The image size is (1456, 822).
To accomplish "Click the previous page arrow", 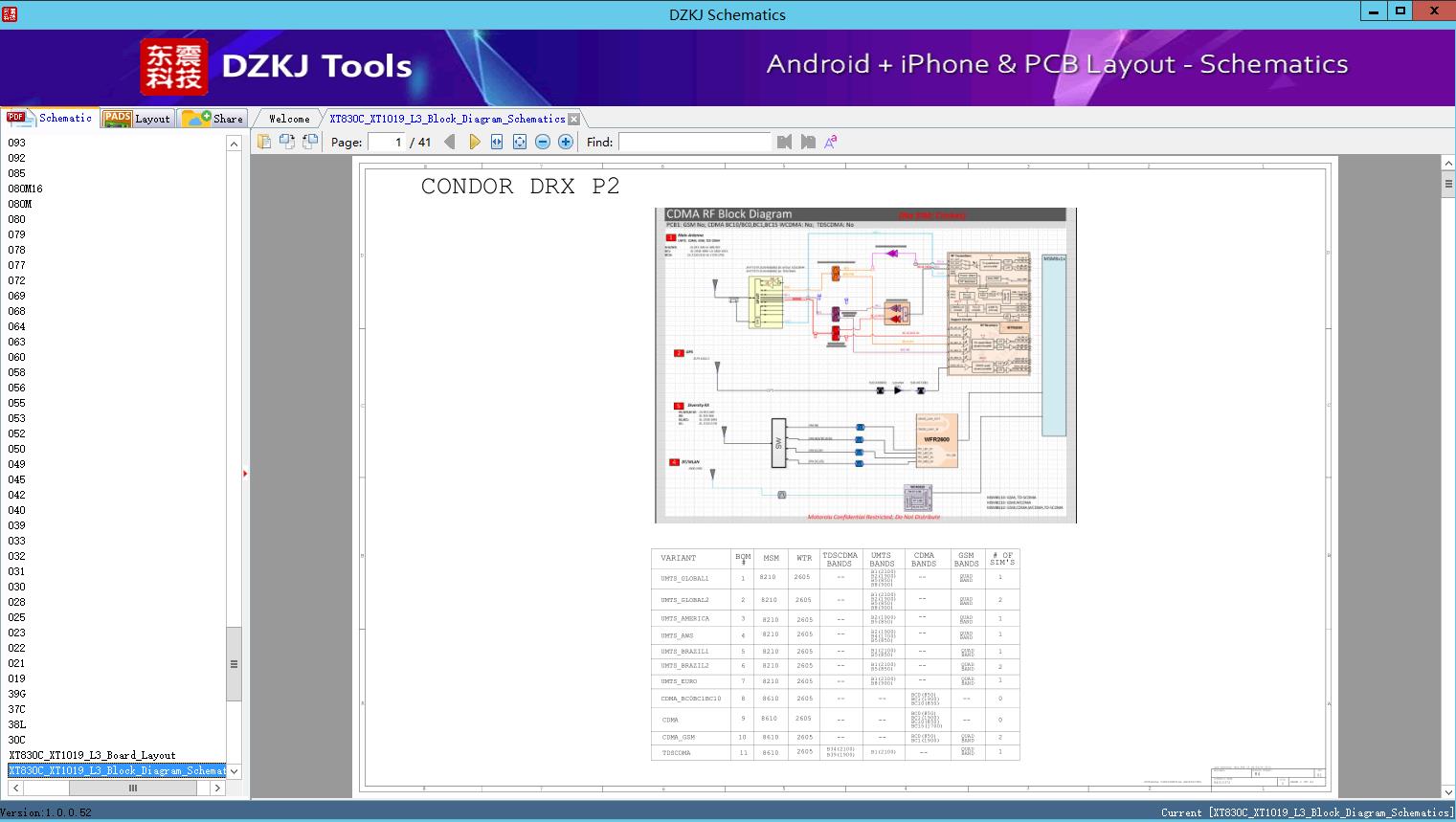I will (450, 142).
